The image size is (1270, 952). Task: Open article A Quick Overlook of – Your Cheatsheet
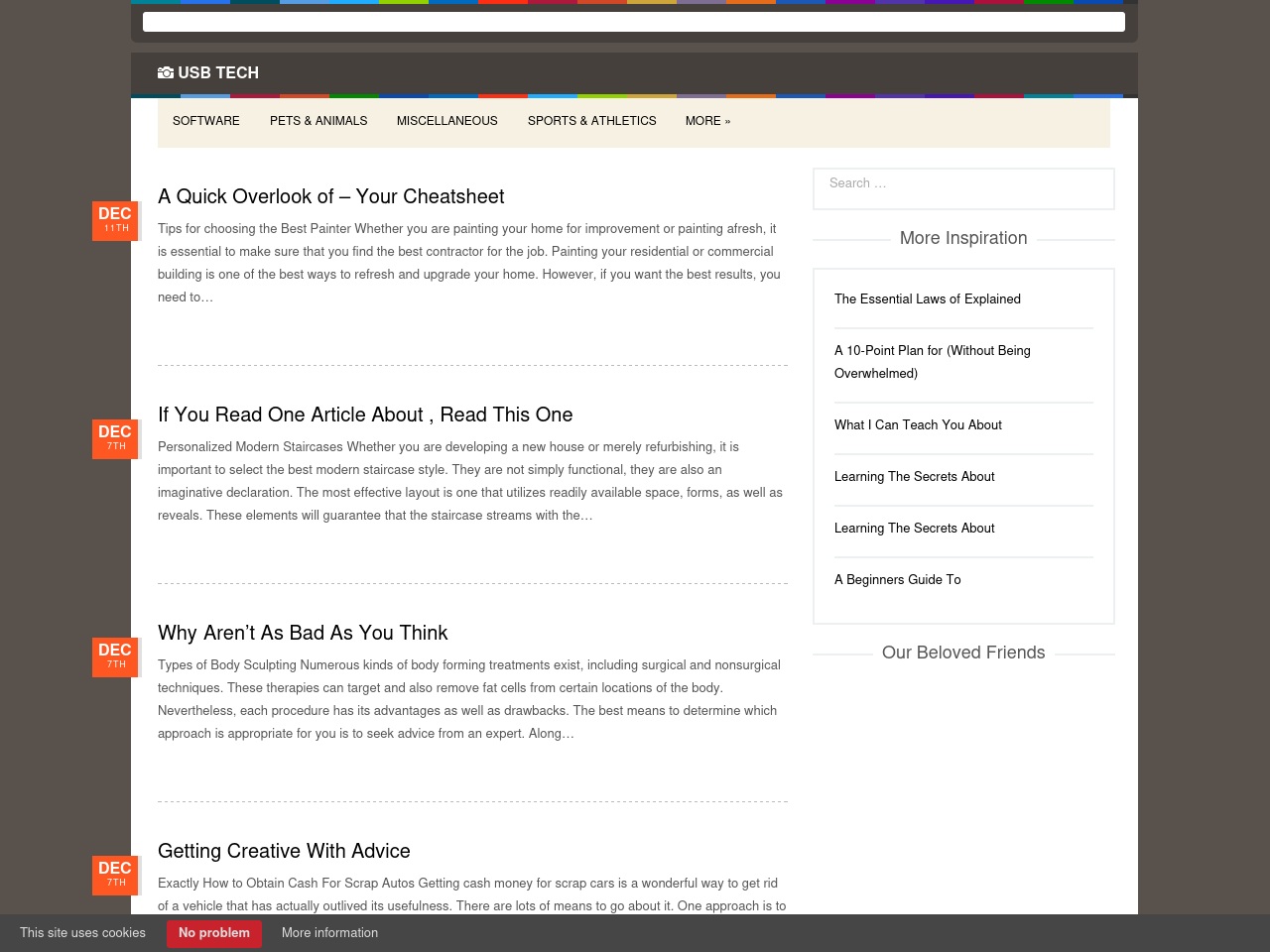[x=331, y=196]
